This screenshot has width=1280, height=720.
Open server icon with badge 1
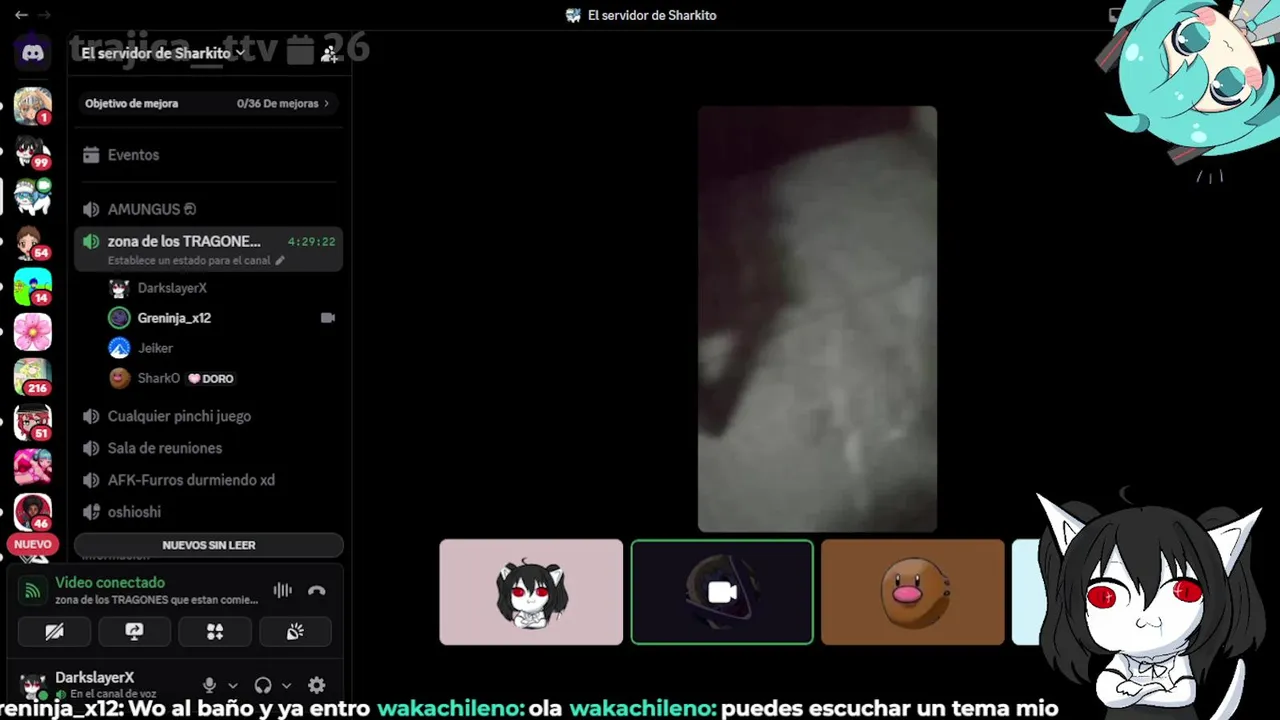(x=33, y=106)
